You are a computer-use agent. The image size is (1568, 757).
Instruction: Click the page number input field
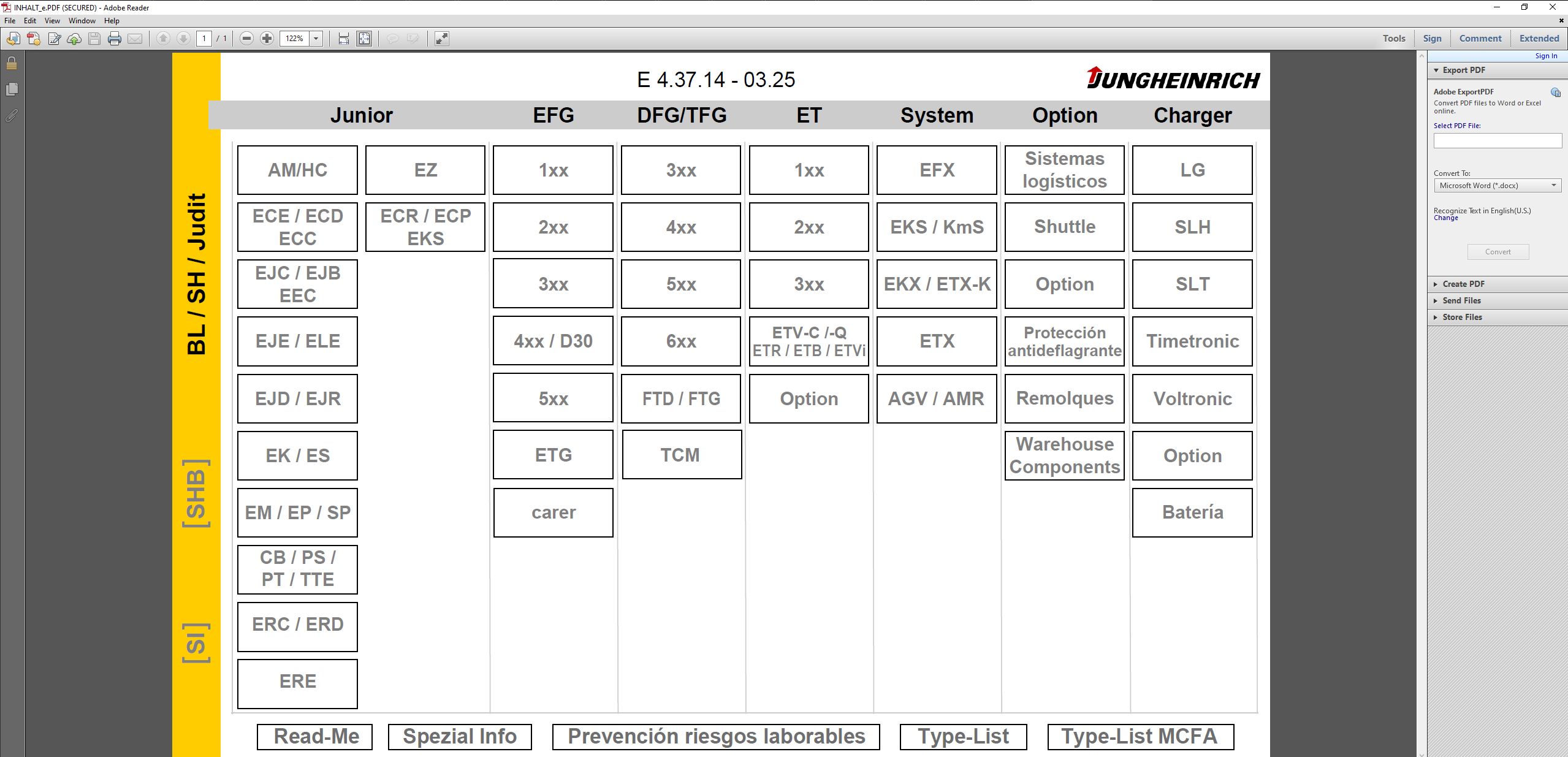pos(204,39)
